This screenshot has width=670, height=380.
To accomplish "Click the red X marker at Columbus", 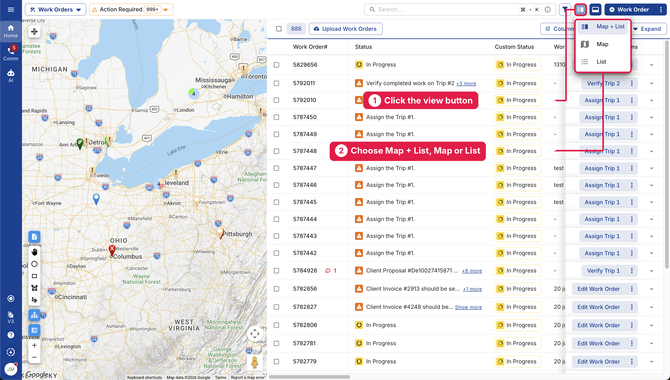I will [x=112, y=250].
